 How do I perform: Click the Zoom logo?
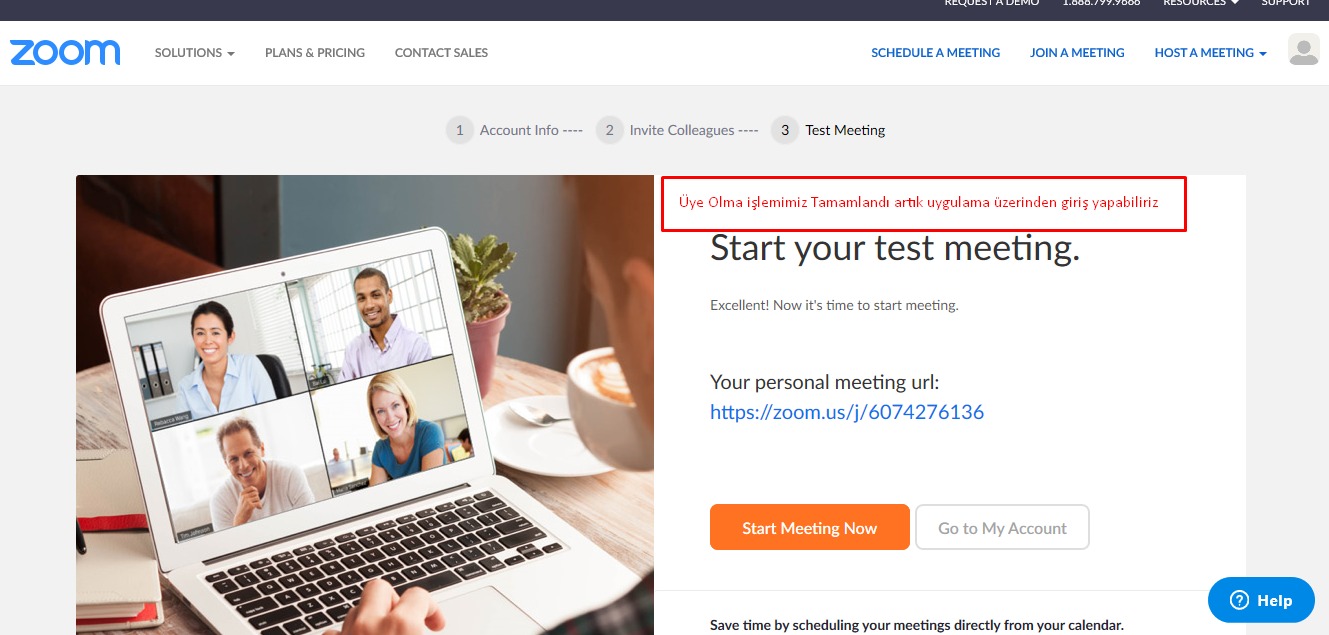65,53
